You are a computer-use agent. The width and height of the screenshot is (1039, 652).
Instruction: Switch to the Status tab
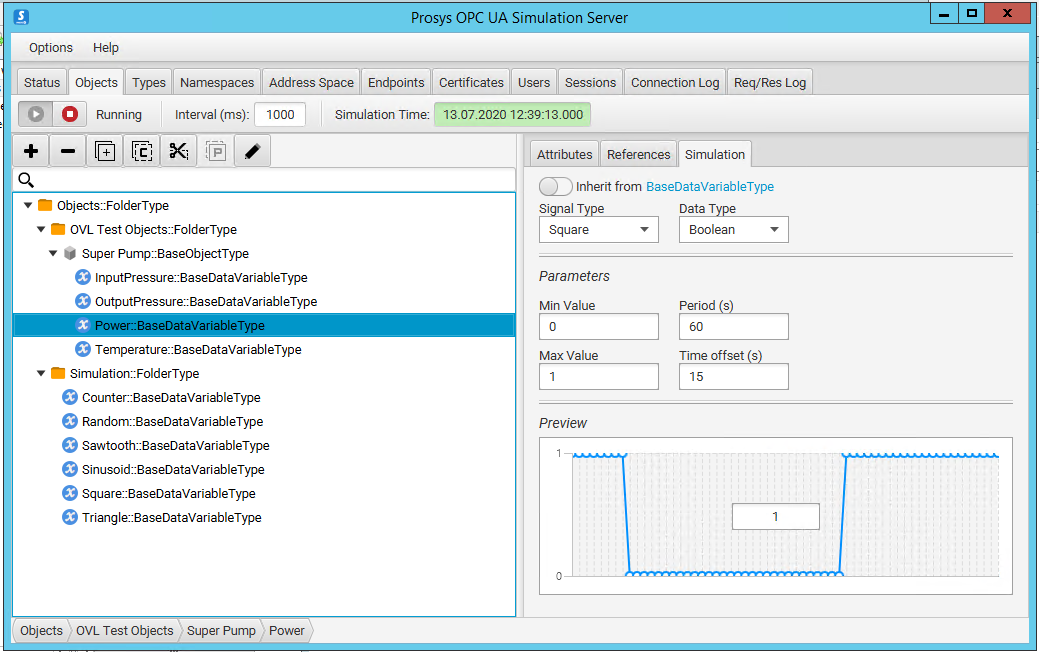[42, 82]
